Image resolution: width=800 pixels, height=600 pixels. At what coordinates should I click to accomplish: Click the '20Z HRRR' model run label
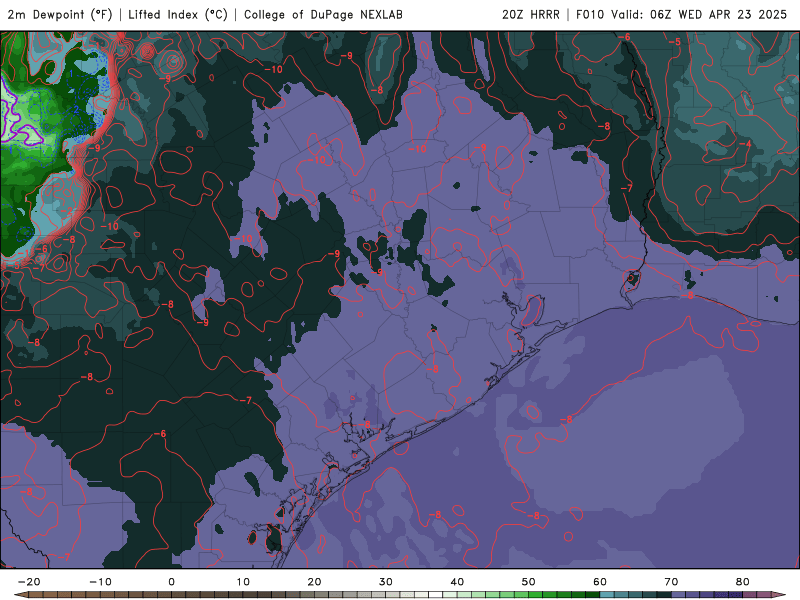coord(531,14)
